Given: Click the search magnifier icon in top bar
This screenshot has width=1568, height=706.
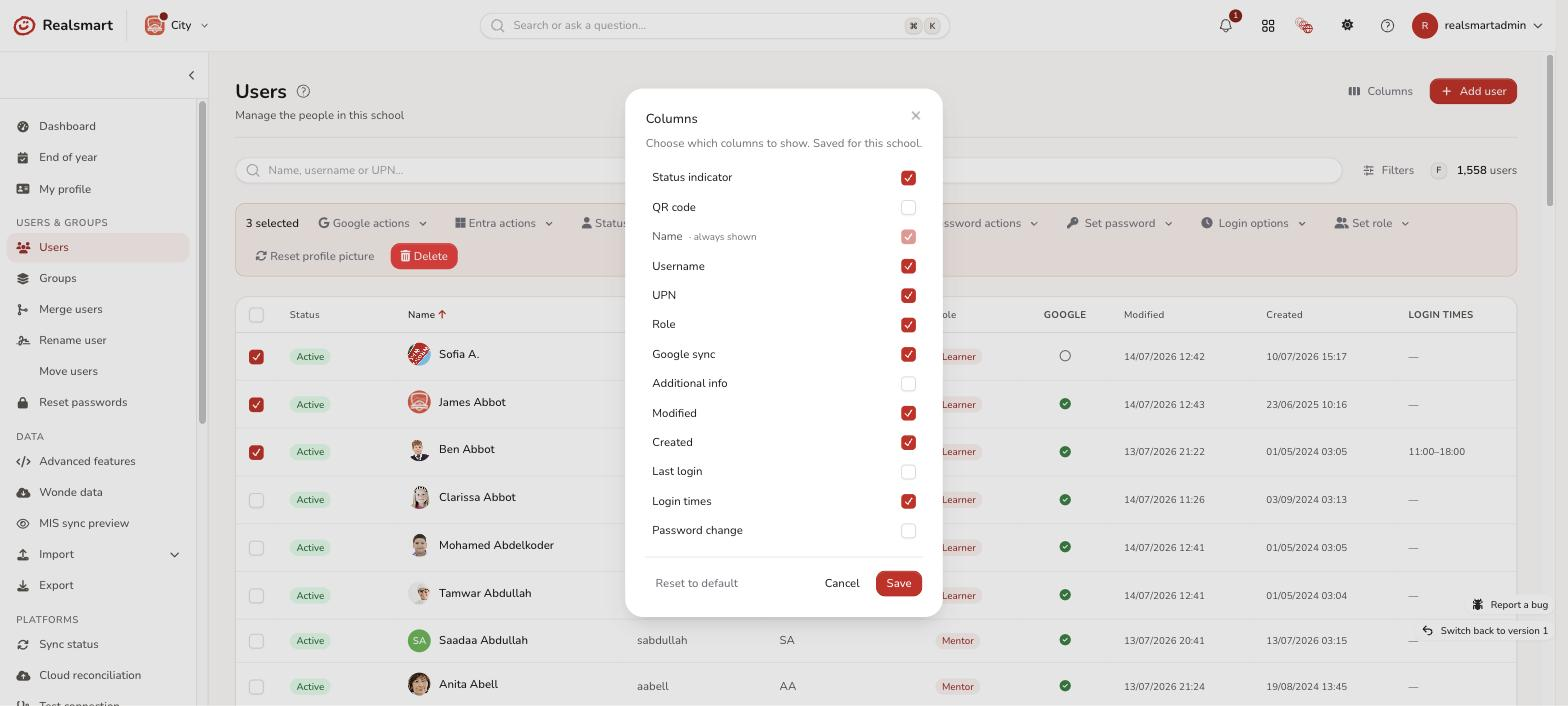Looking at the screenshot, I should tap(497, 26).
